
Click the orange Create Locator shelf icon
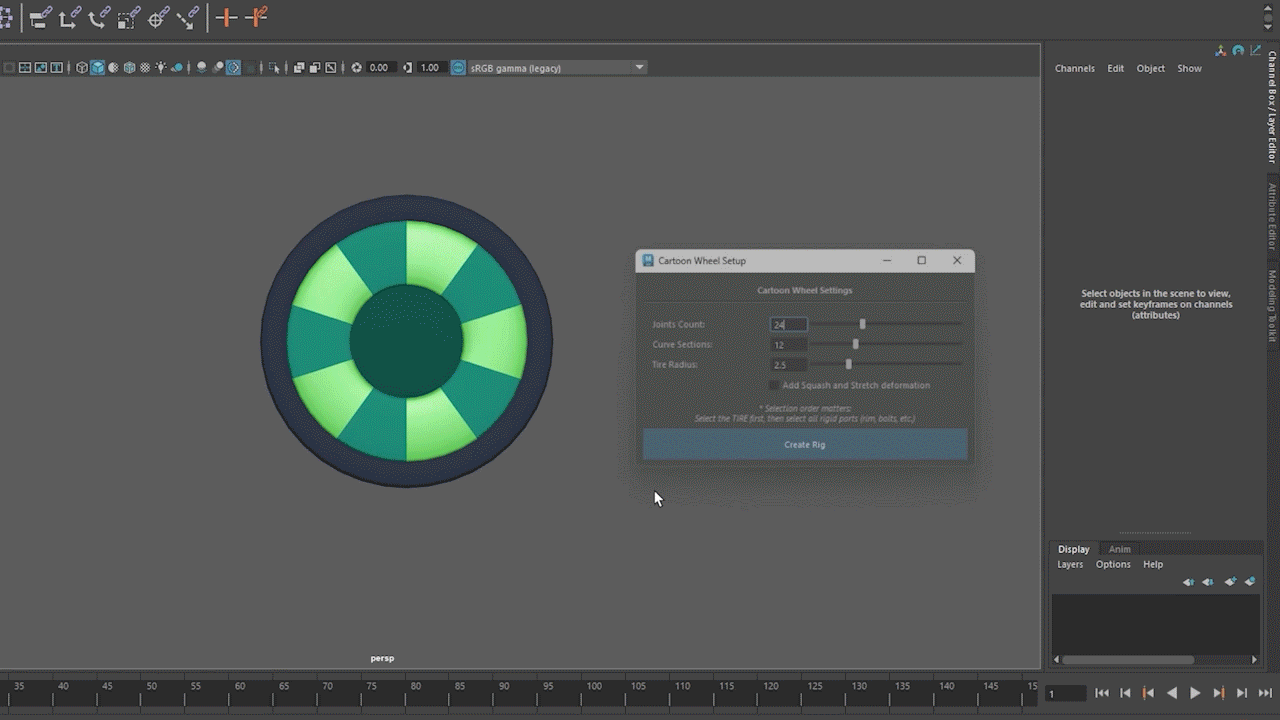(x=227, y=17)
